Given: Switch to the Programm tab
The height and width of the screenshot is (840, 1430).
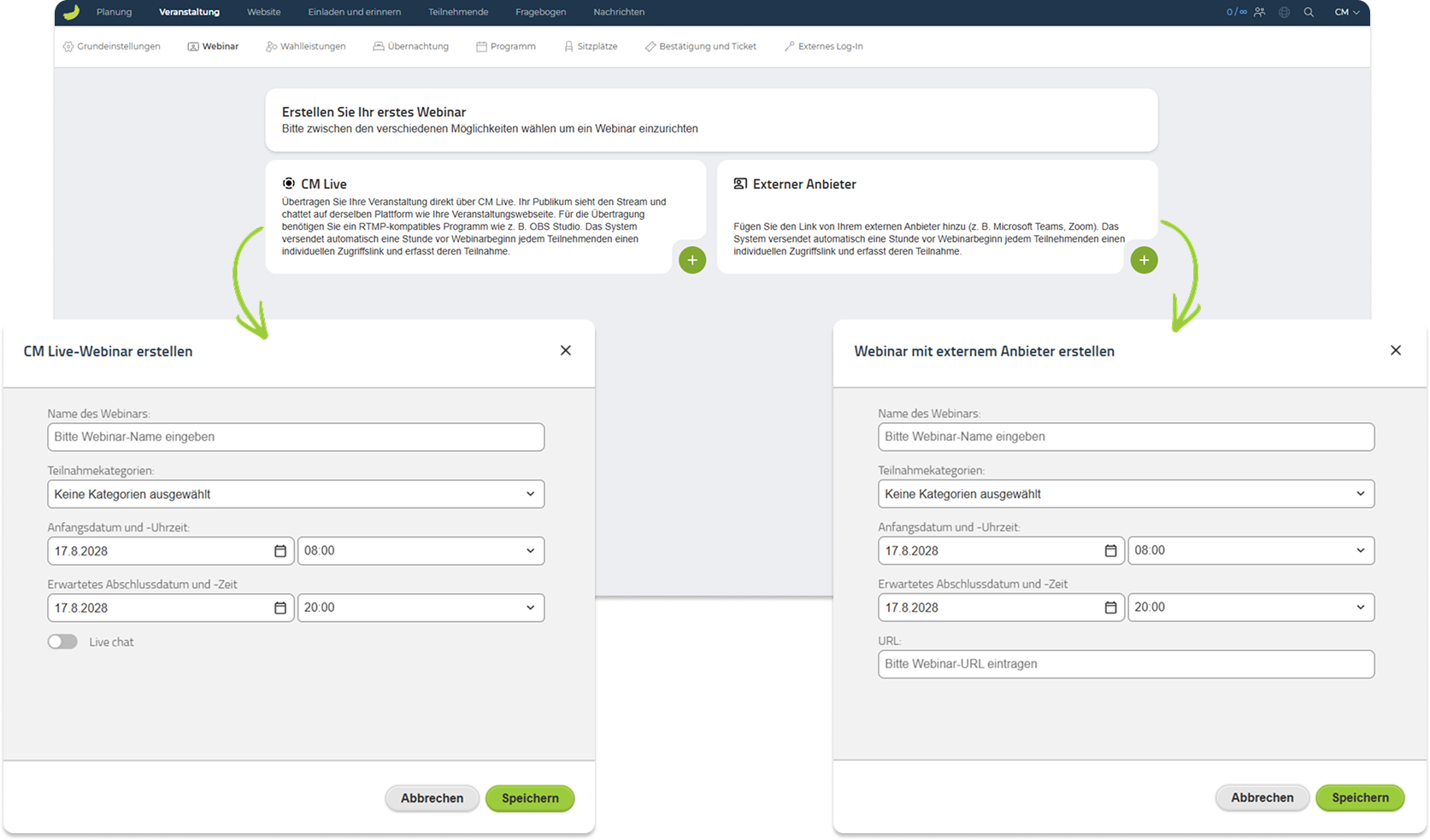Looking at the screenshot, I should [x=506, y=46].
